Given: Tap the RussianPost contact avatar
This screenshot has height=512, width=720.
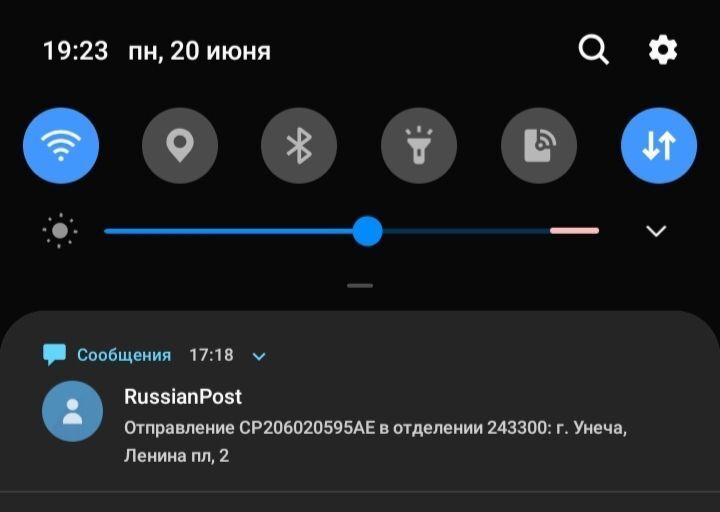Looking at the screenshot, I should [x=73, y=411].
